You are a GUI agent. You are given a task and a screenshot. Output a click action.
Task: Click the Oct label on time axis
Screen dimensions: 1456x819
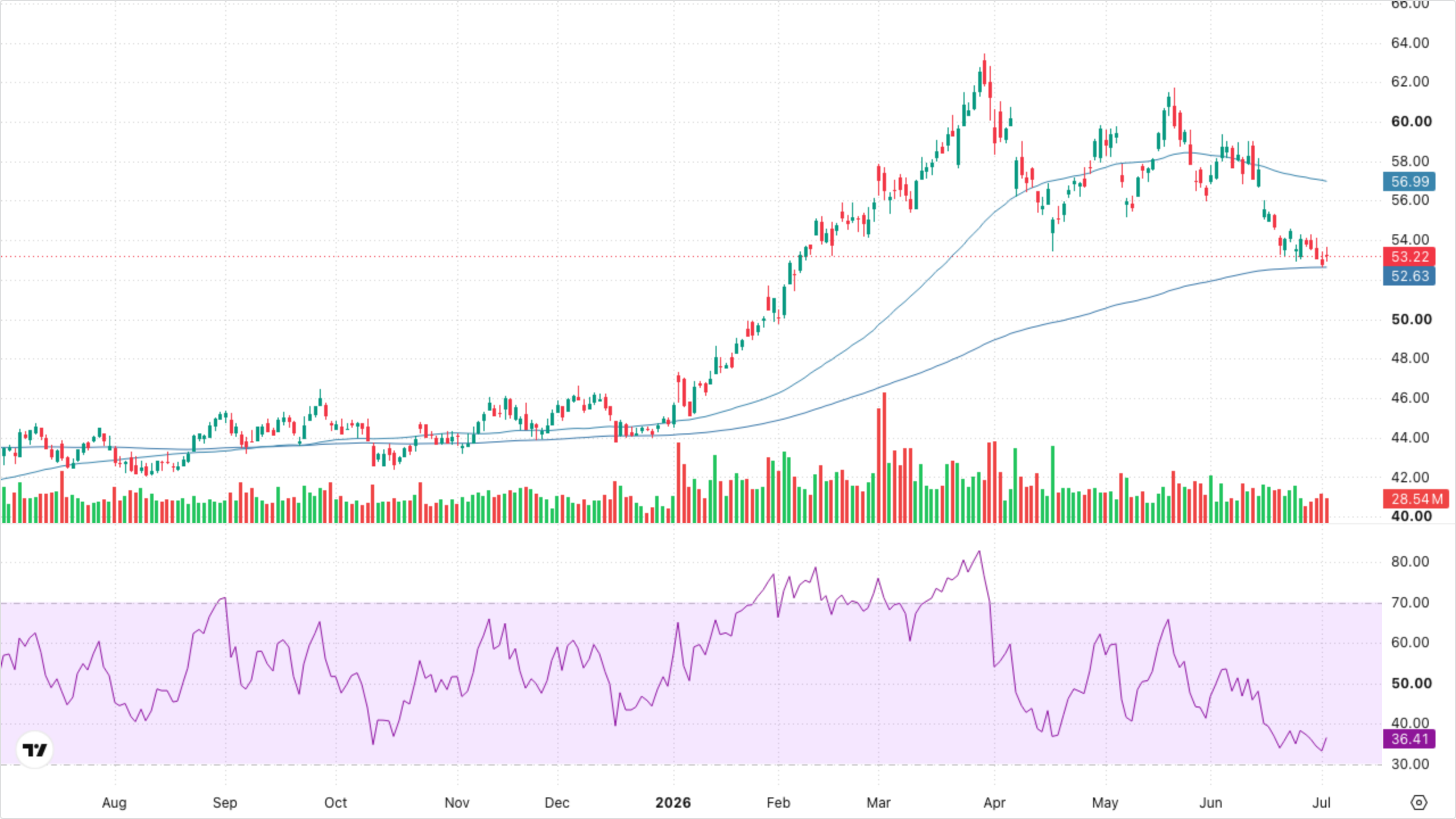(x=336, y=803)
